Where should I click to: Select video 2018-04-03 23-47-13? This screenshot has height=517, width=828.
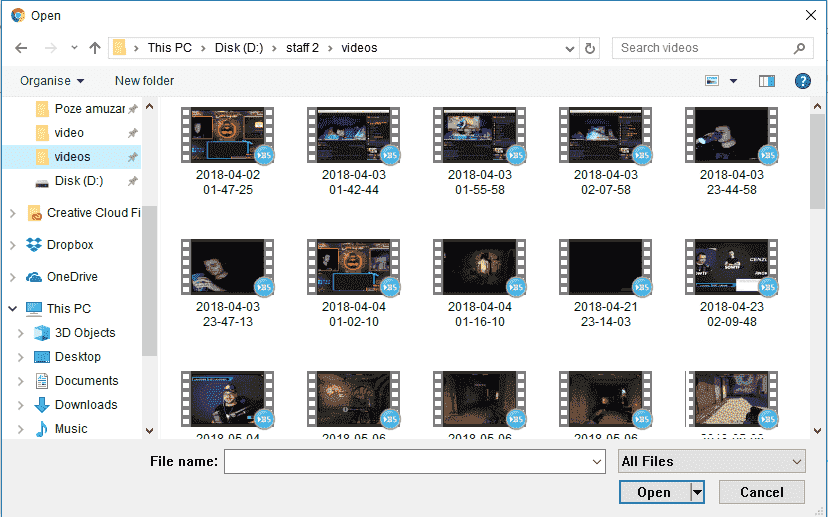(x=228, y=284)
